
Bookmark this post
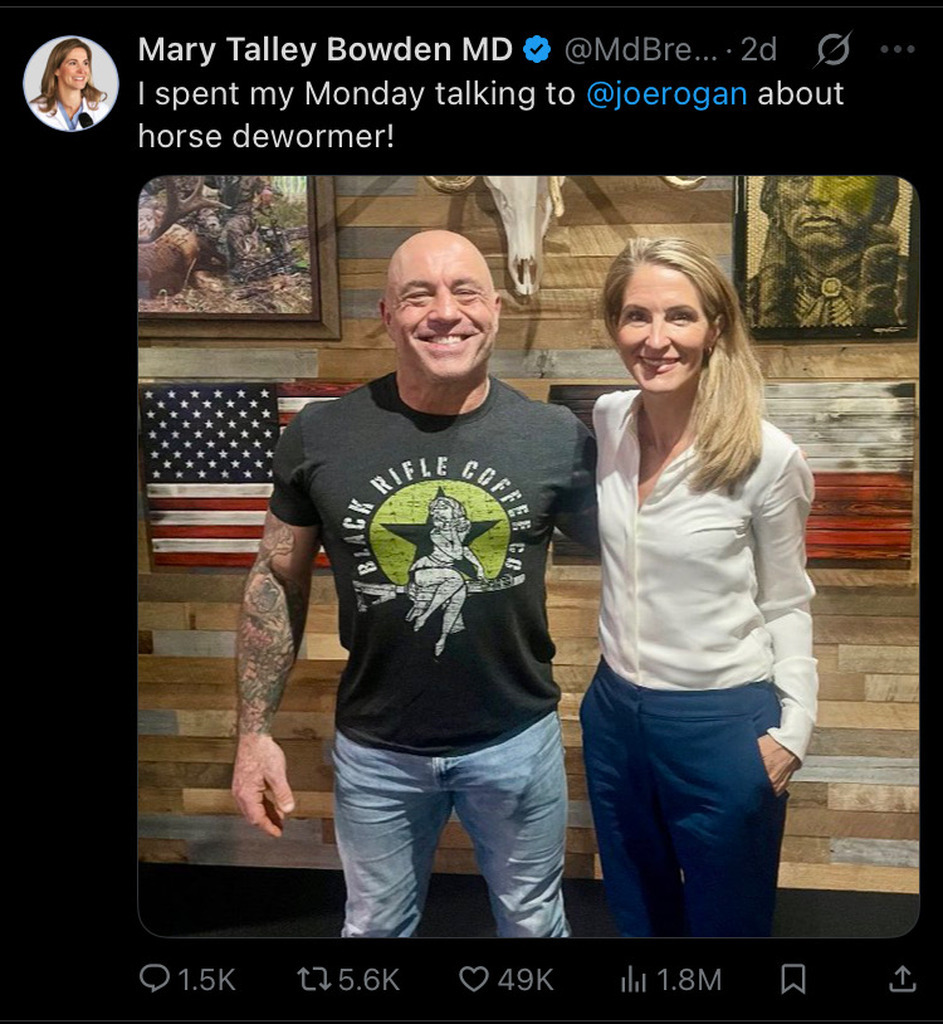click(x=793, y=978)
